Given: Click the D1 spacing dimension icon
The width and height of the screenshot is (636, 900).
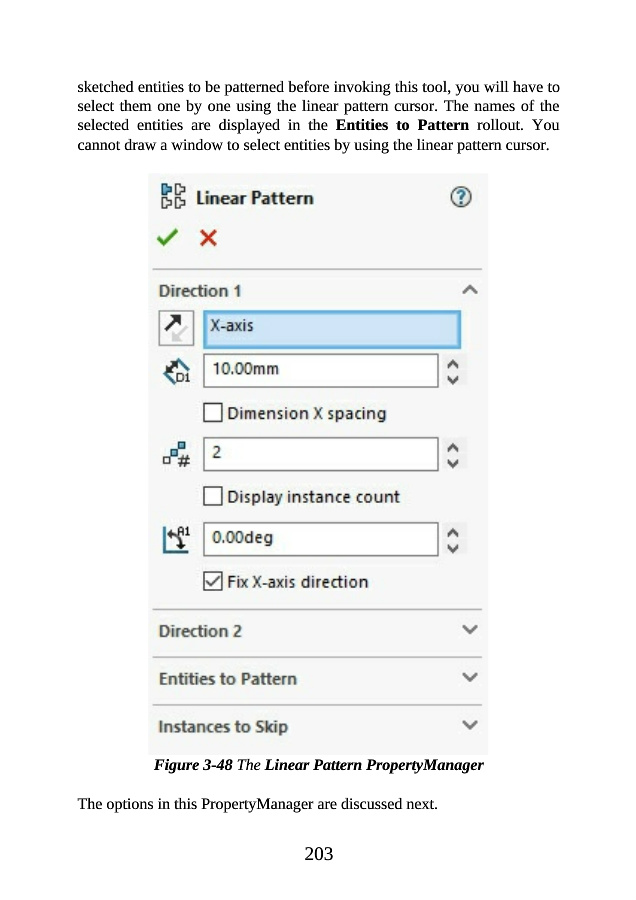Looking at the screenshot, I should pyautogui.click(x=176, y=372).
